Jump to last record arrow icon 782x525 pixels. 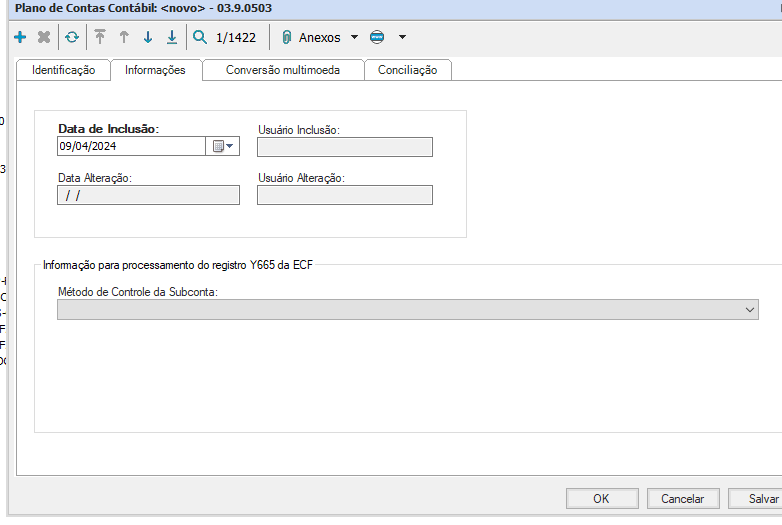pos(172,37)
